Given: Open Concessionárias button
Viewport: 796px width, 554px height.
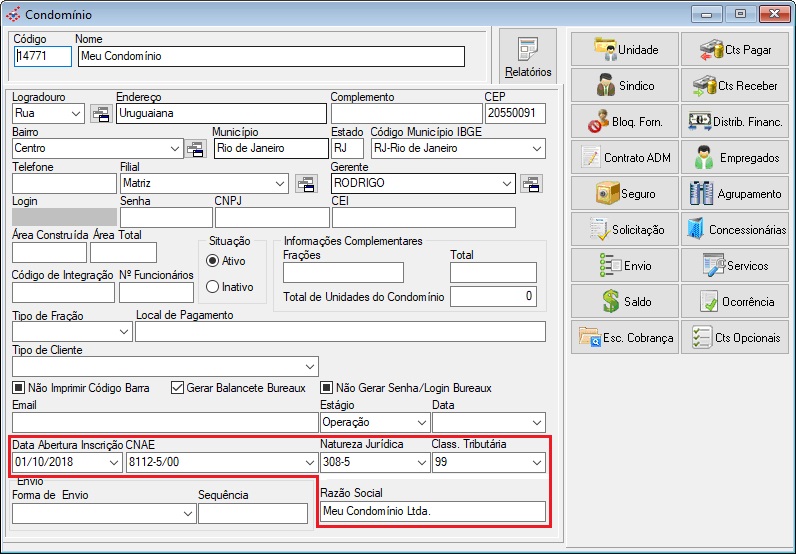Looking at the screenshot, I should click(735, 229).
